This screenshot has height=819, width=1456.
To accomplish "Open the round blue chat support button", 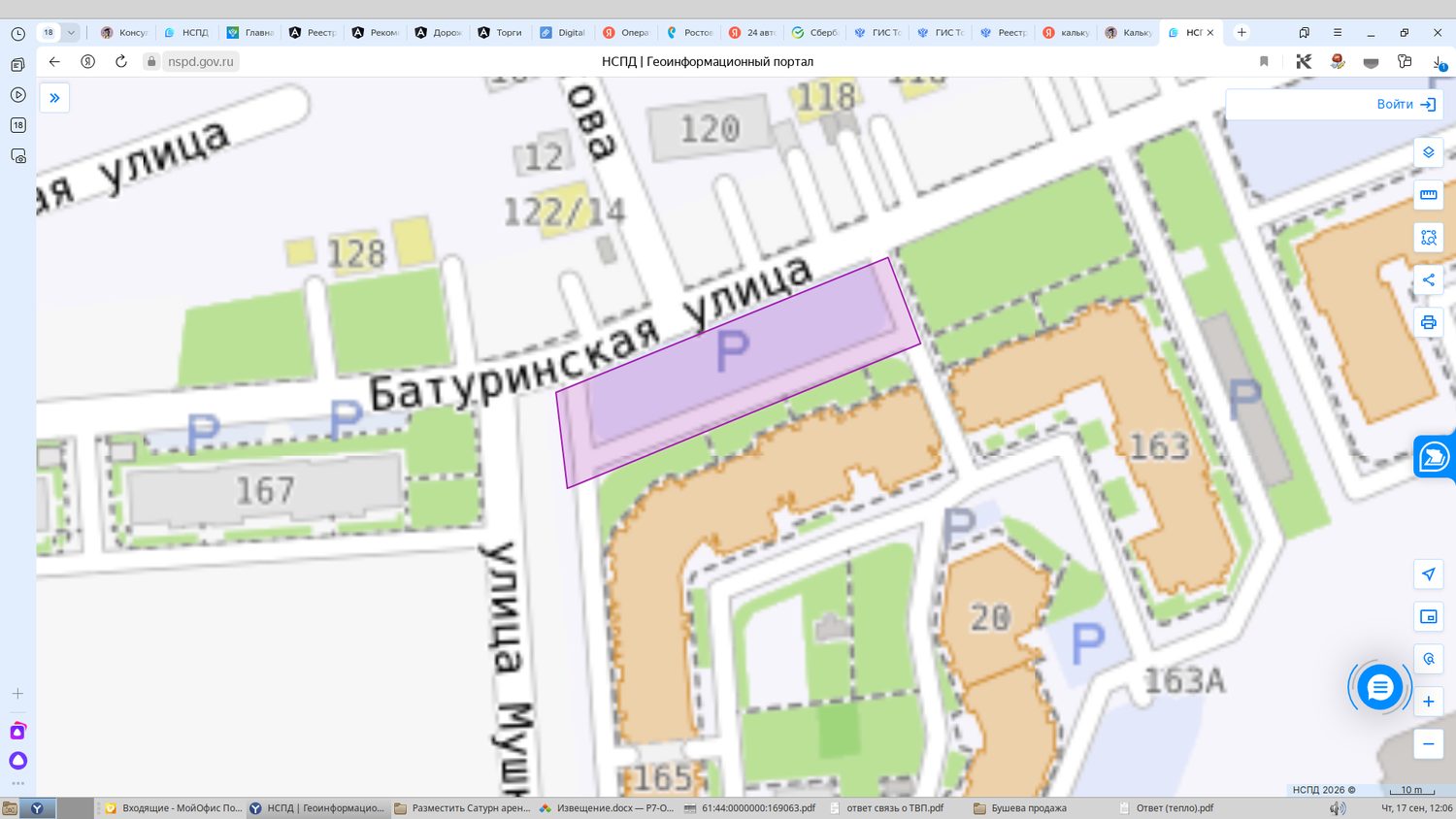I will [1379, 688].
